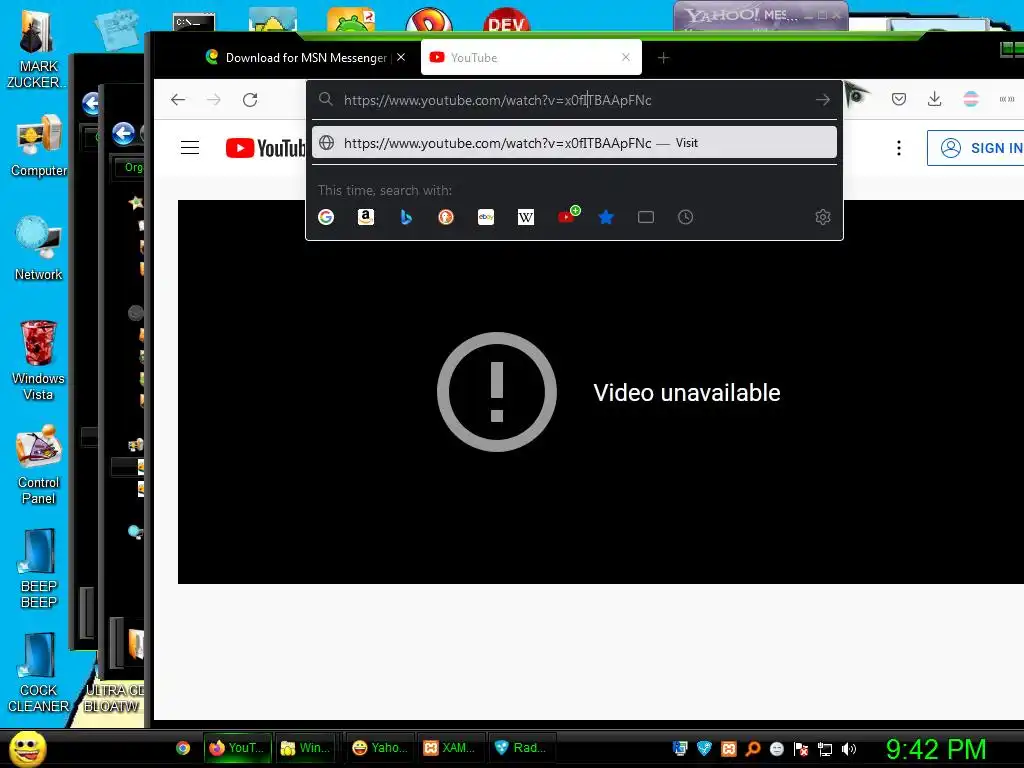
Task: Click the 9:42 PM clock
Action: [x=936, y=749]
